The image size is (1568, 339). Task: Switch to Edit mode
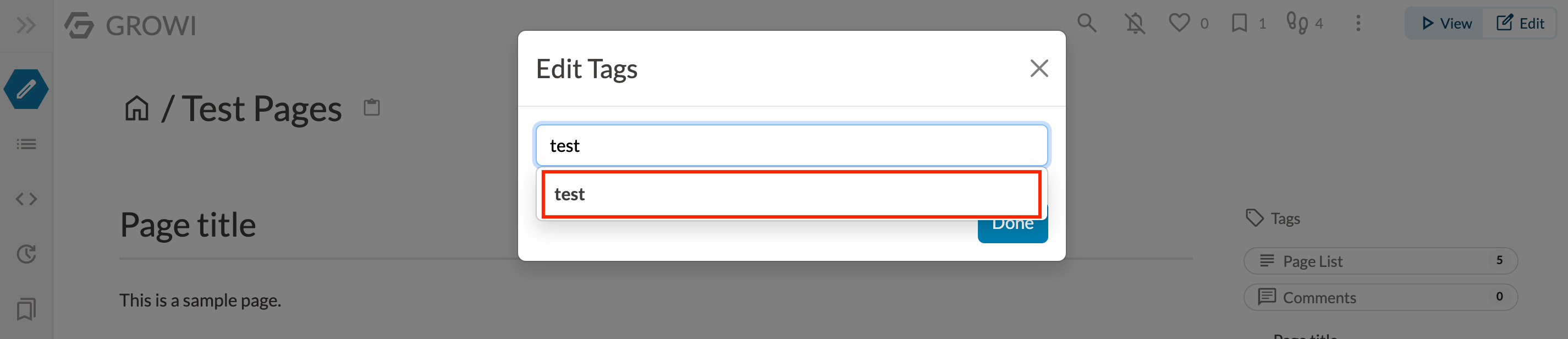(1519, 24)
